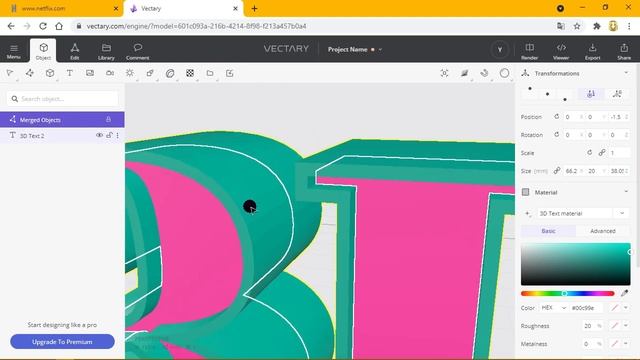
Task: Select Basic material tab
Action: pos(548,231)
